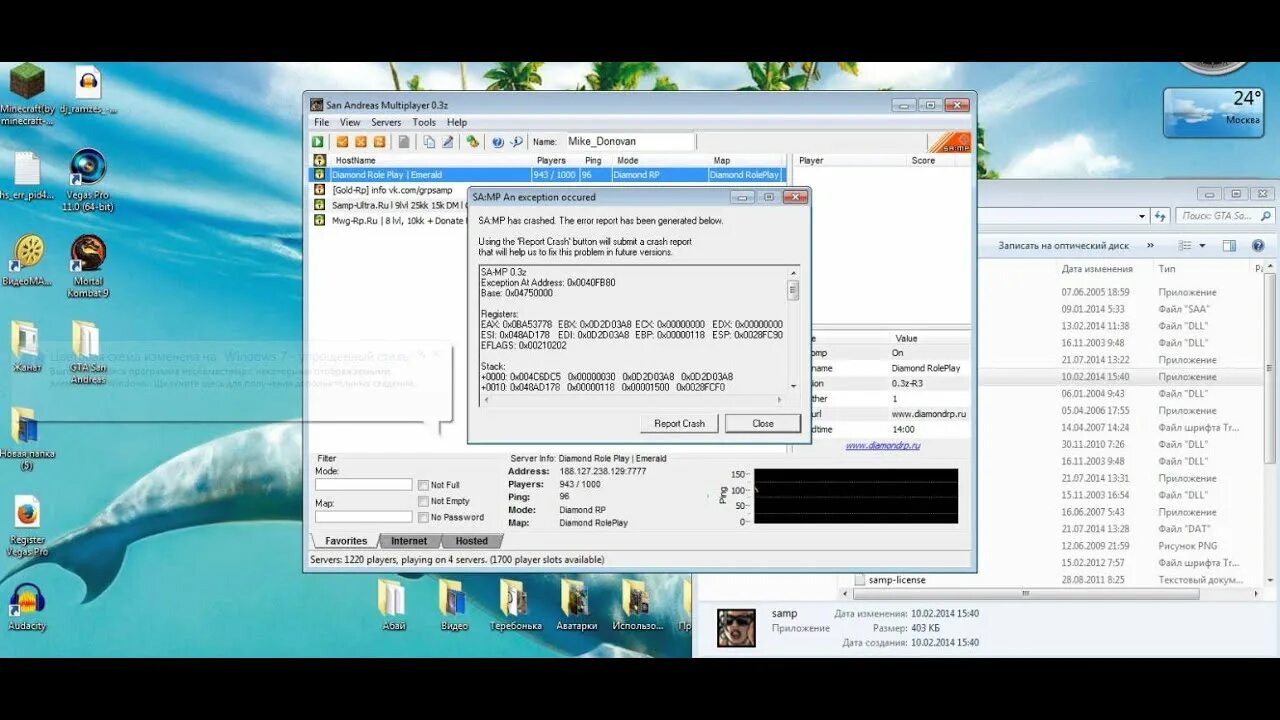Screen dimensions: 1280x720
Task: Click the blue Help Topics question icon
Action: pos(498,142)
